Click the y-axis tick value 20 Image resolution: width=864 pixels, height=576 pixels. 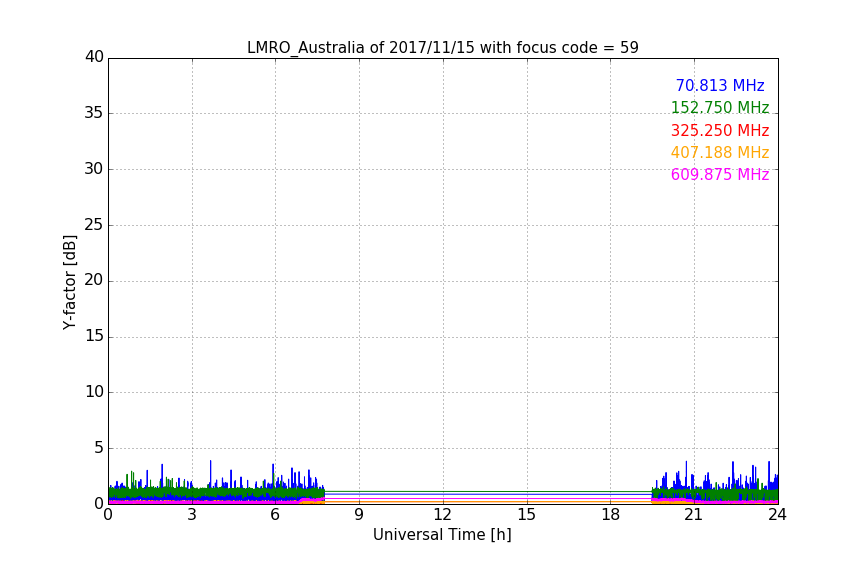pos(94,281)
